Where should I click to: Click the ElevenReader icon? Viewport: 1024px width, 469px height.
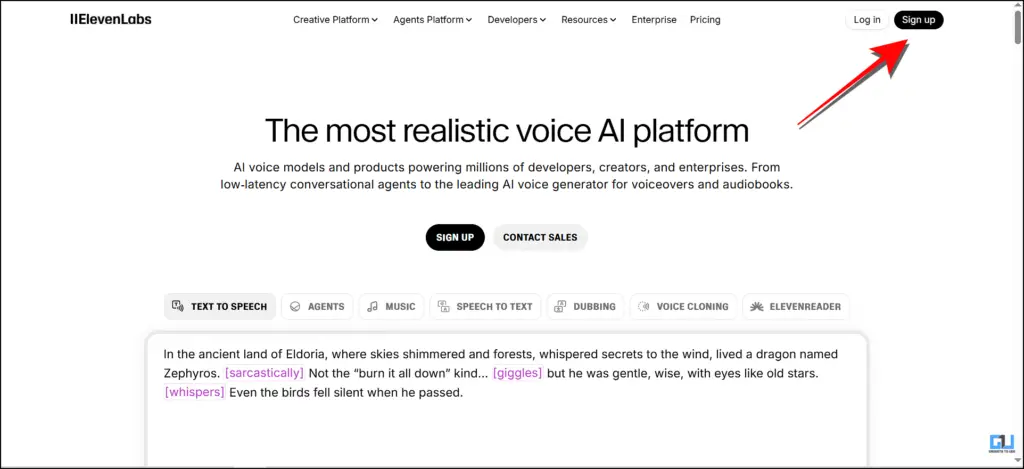tap(757, 306)
